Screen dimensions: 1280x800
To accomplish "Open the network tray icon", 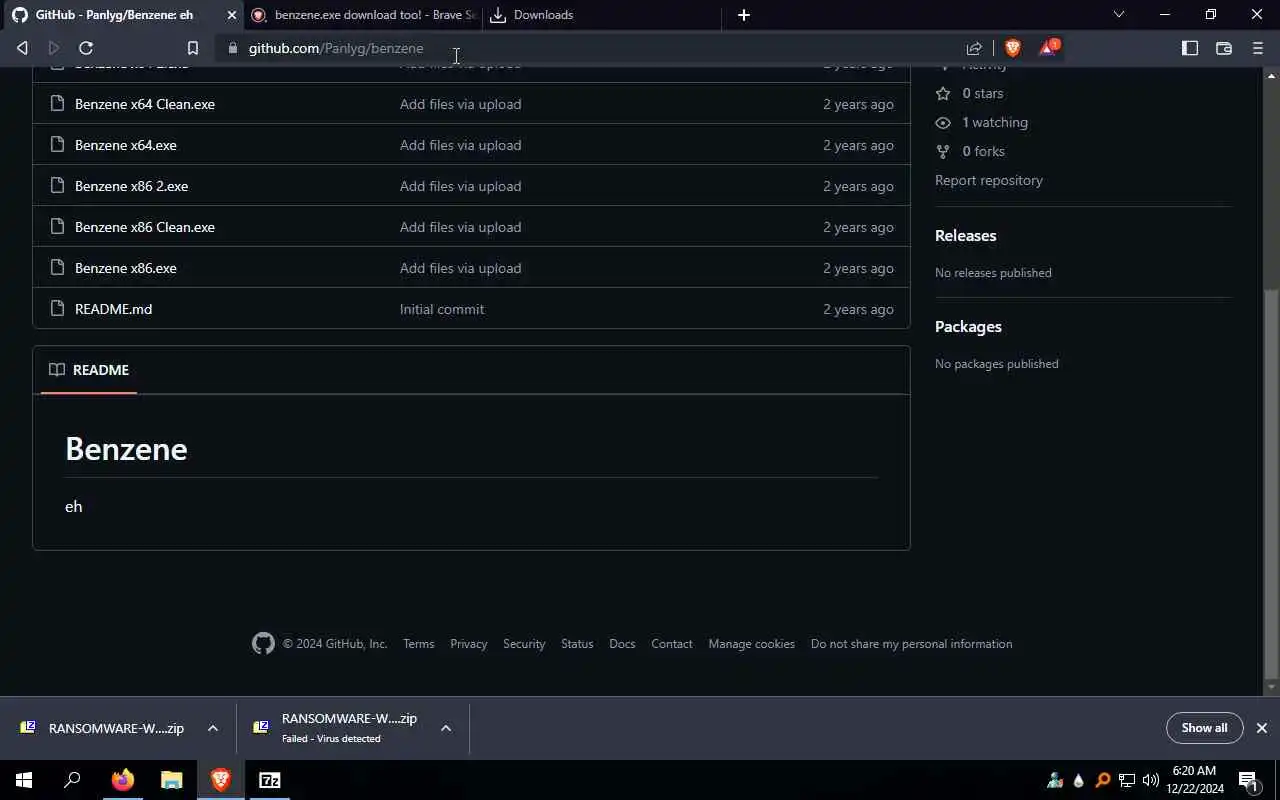I will (x=1127, y=780).
